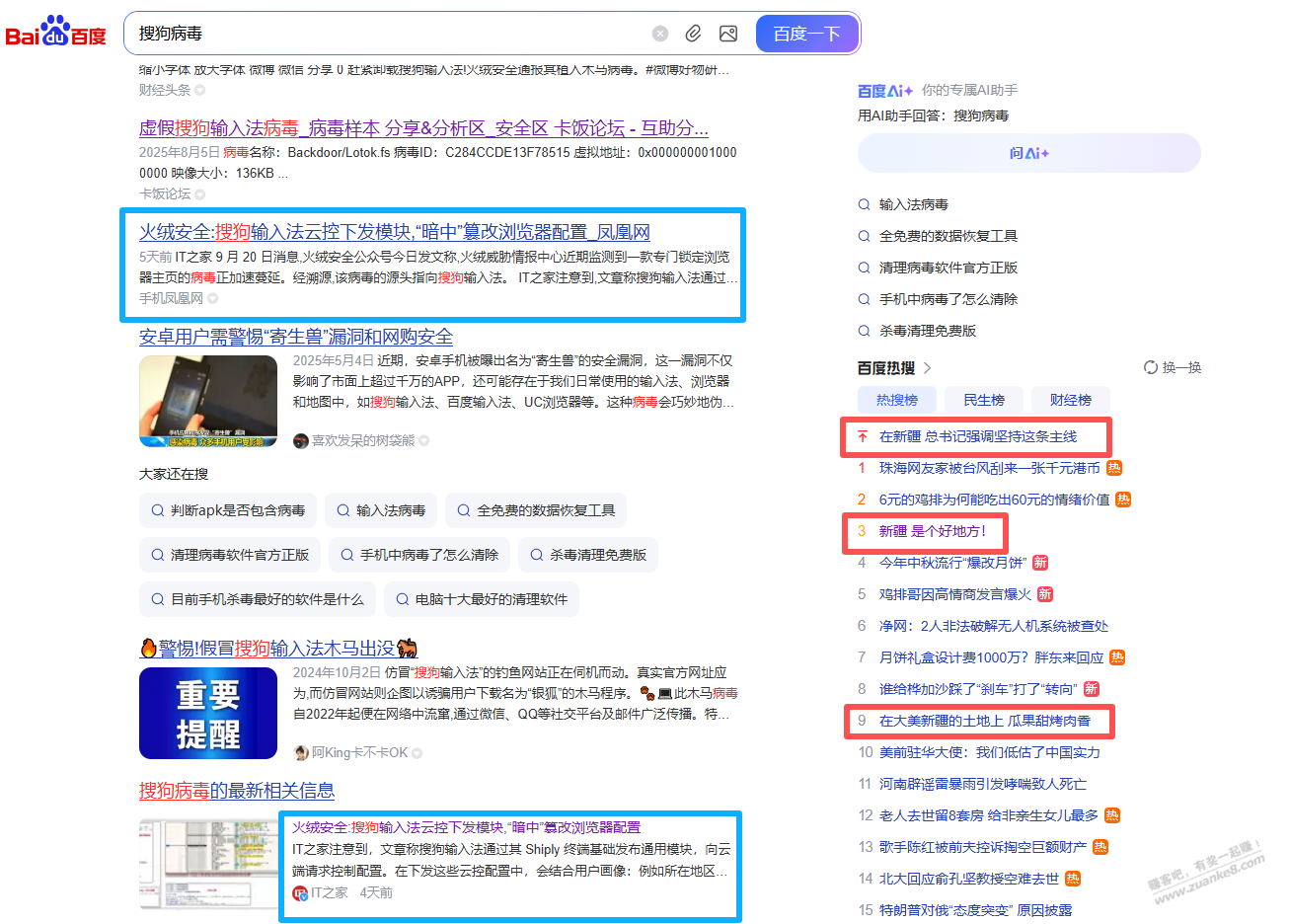Open author 喜欢发呆的树袋熊 avatar

tap(301, 441)
